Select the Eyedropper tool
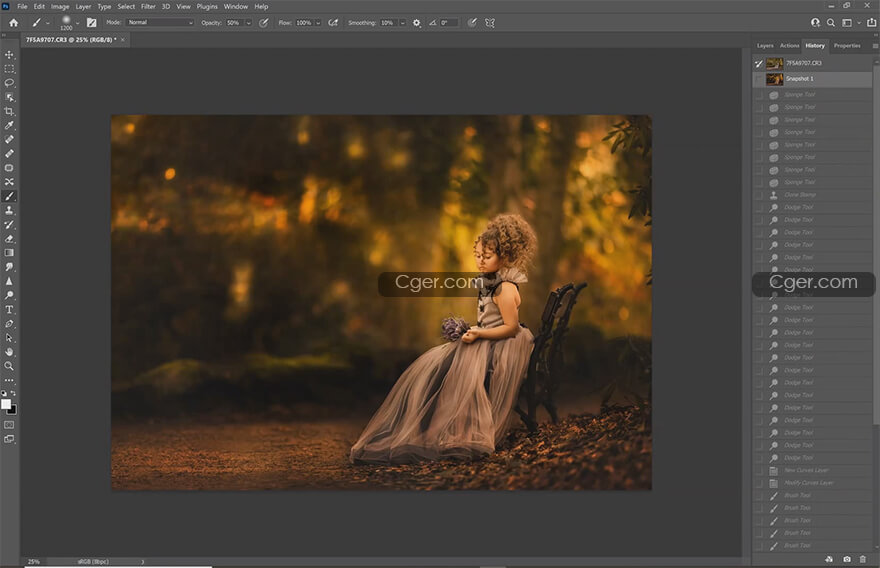Image resolution: width=880 pixels, height=568 pixels. pos(9,125)
